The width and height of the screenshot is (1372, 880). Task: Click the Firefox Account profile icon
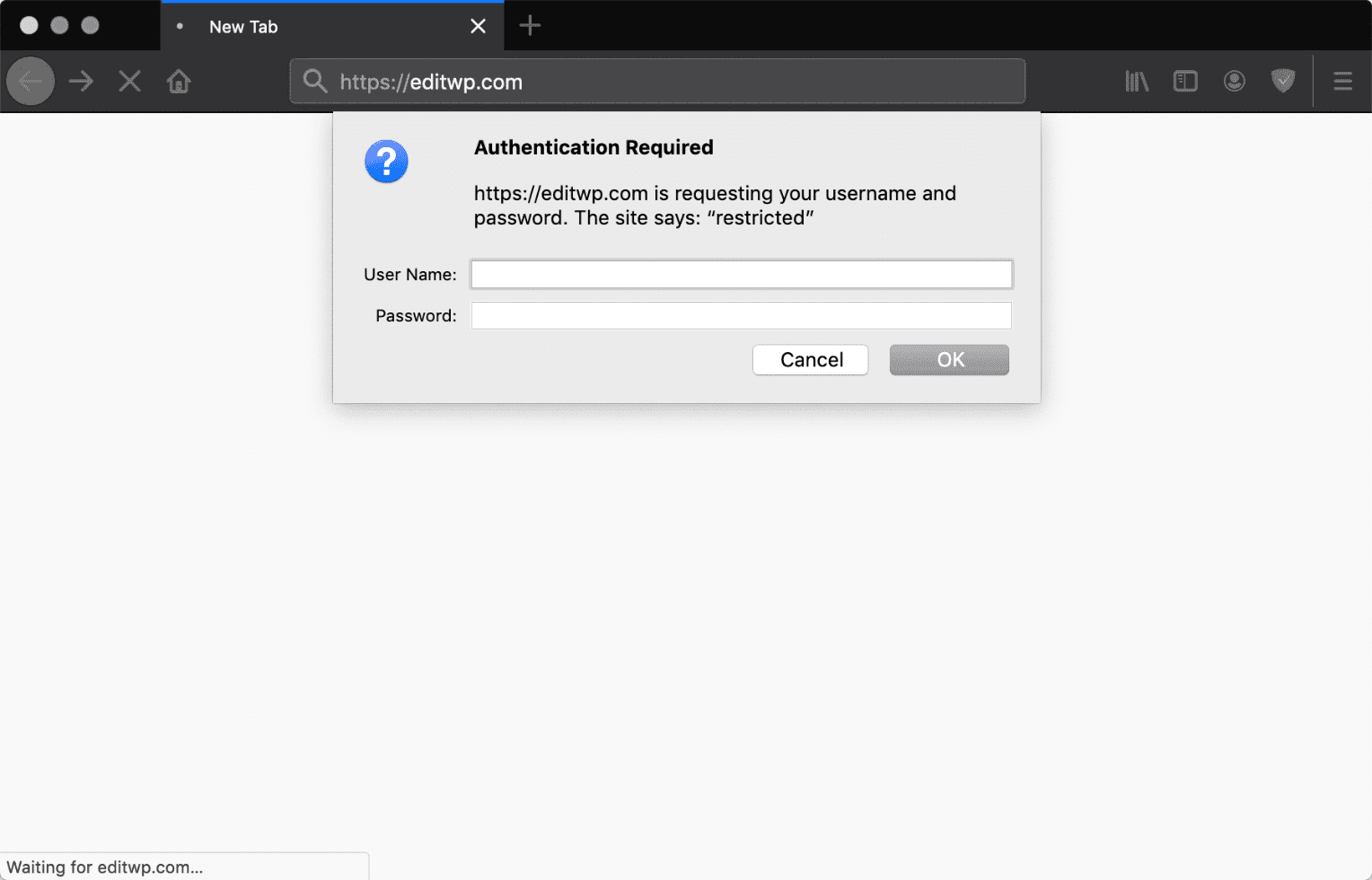click(x=1234, y=81)
